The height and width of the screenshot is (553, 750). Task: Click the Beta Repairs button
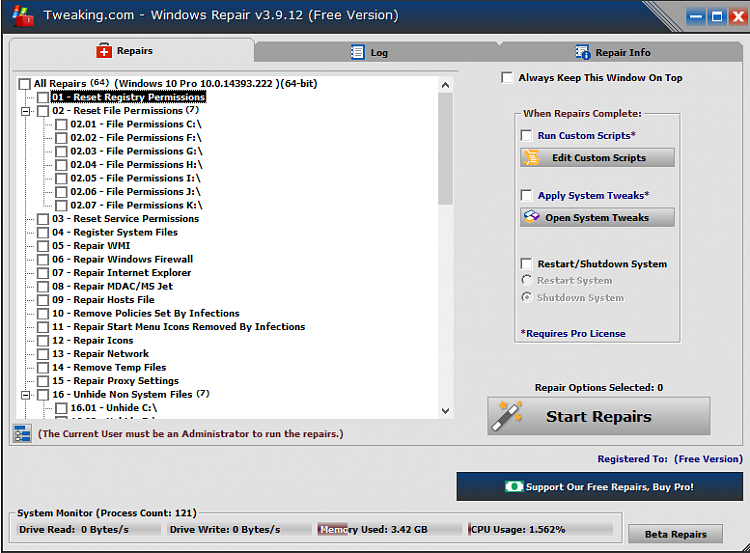675,534
